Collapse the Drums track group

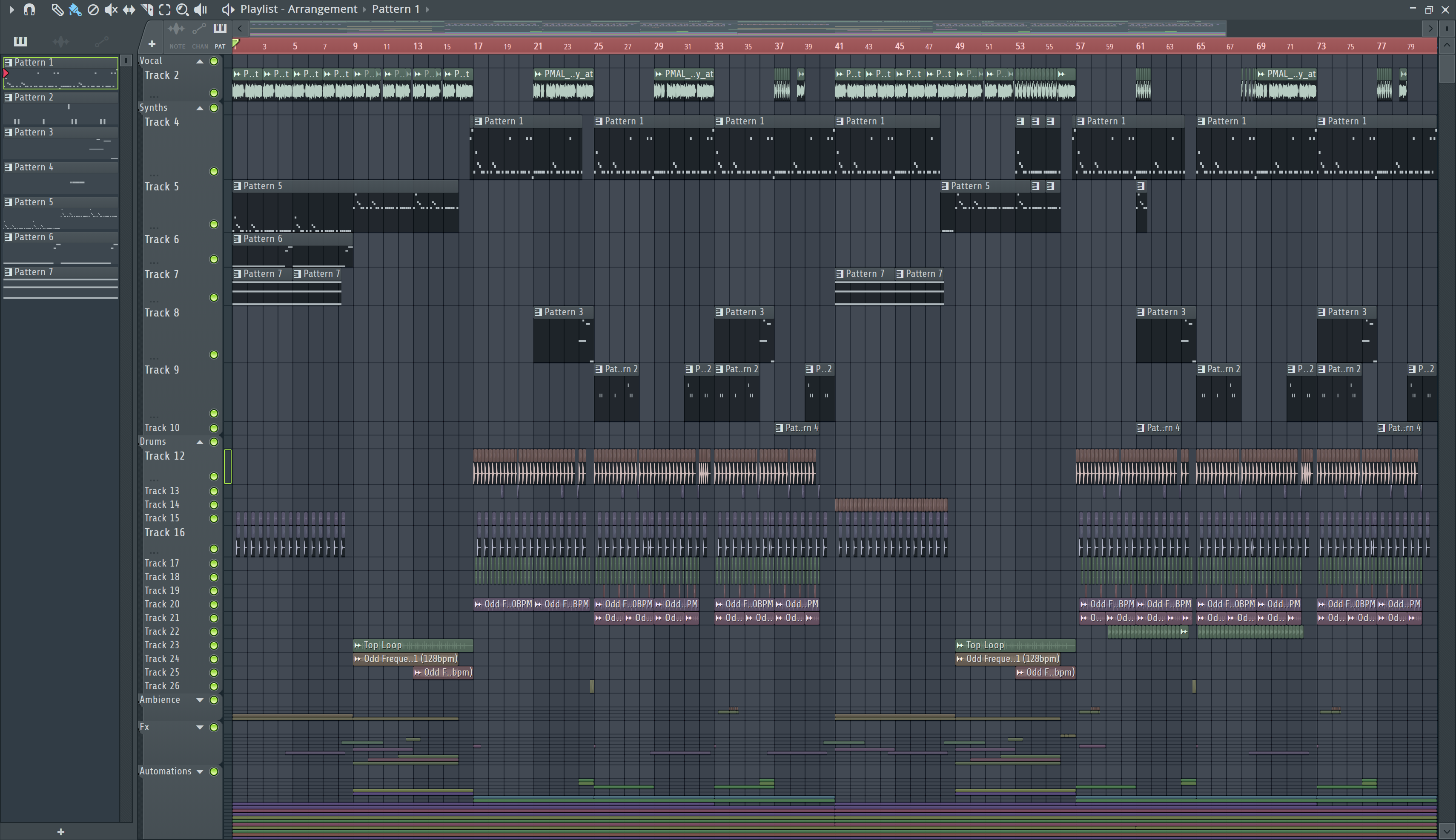pyautogui.click(x=200, y=442)
